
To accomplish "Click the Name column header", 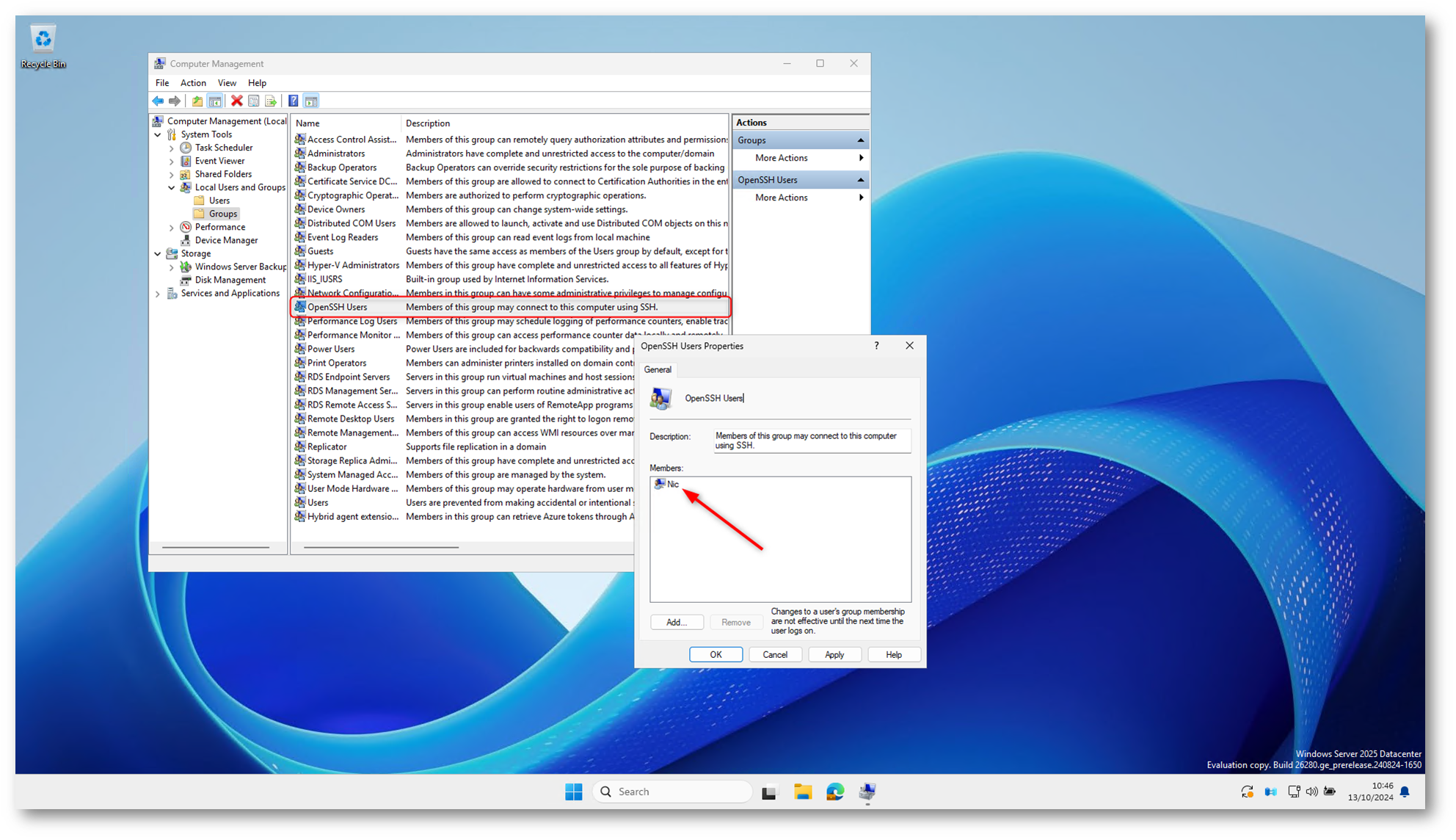I will click(x=346, y=123).
